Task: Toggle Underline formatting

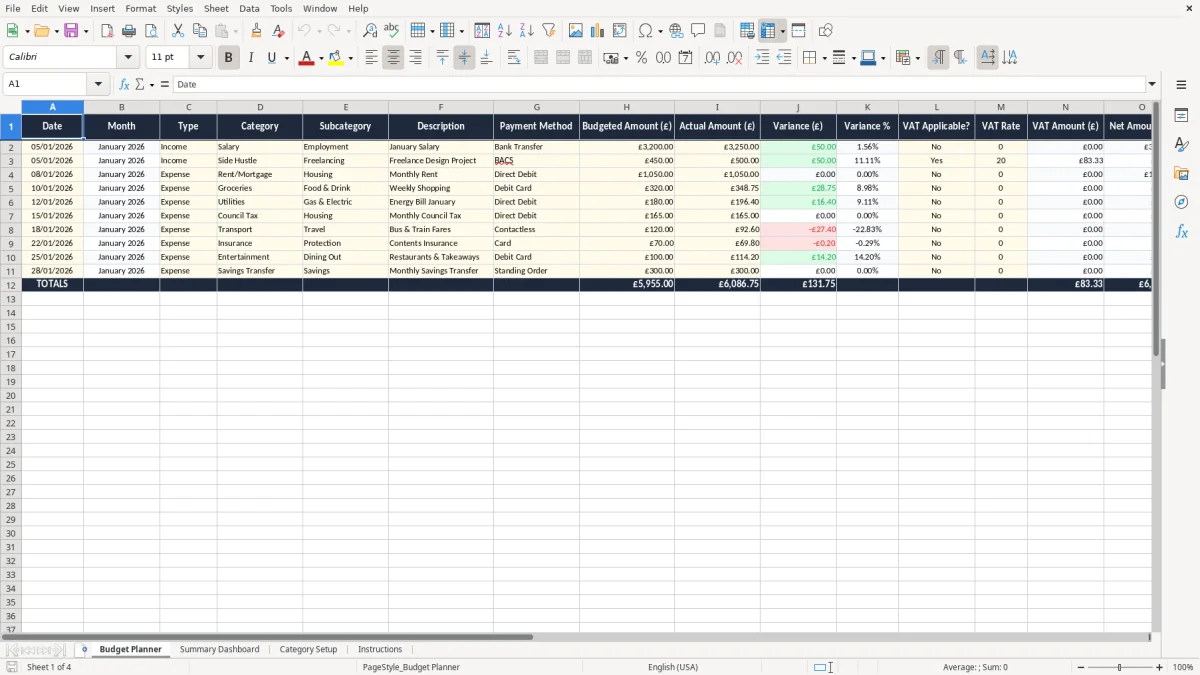Action: (x=271, y=58)
